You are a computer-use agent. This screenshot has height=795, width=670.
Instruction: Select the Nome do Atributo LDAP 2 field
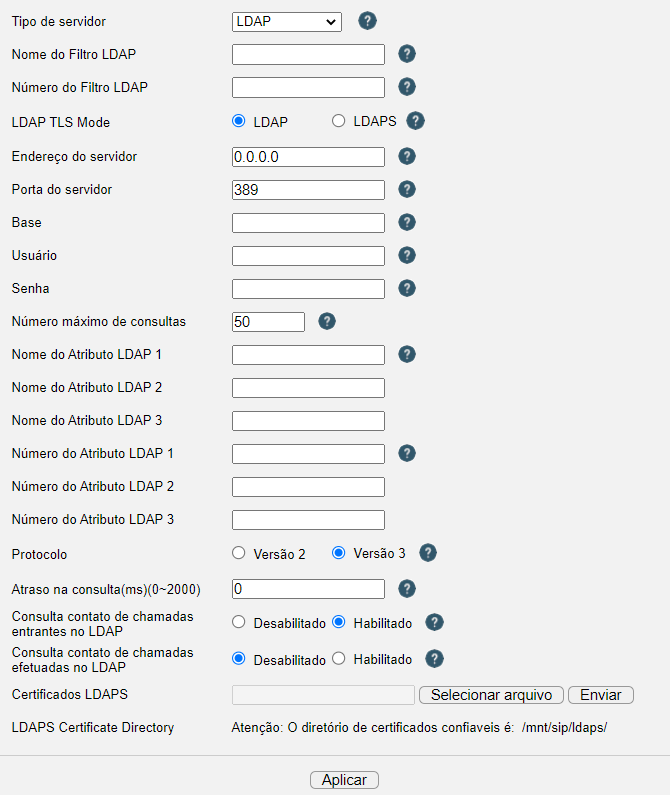point(308,387)
